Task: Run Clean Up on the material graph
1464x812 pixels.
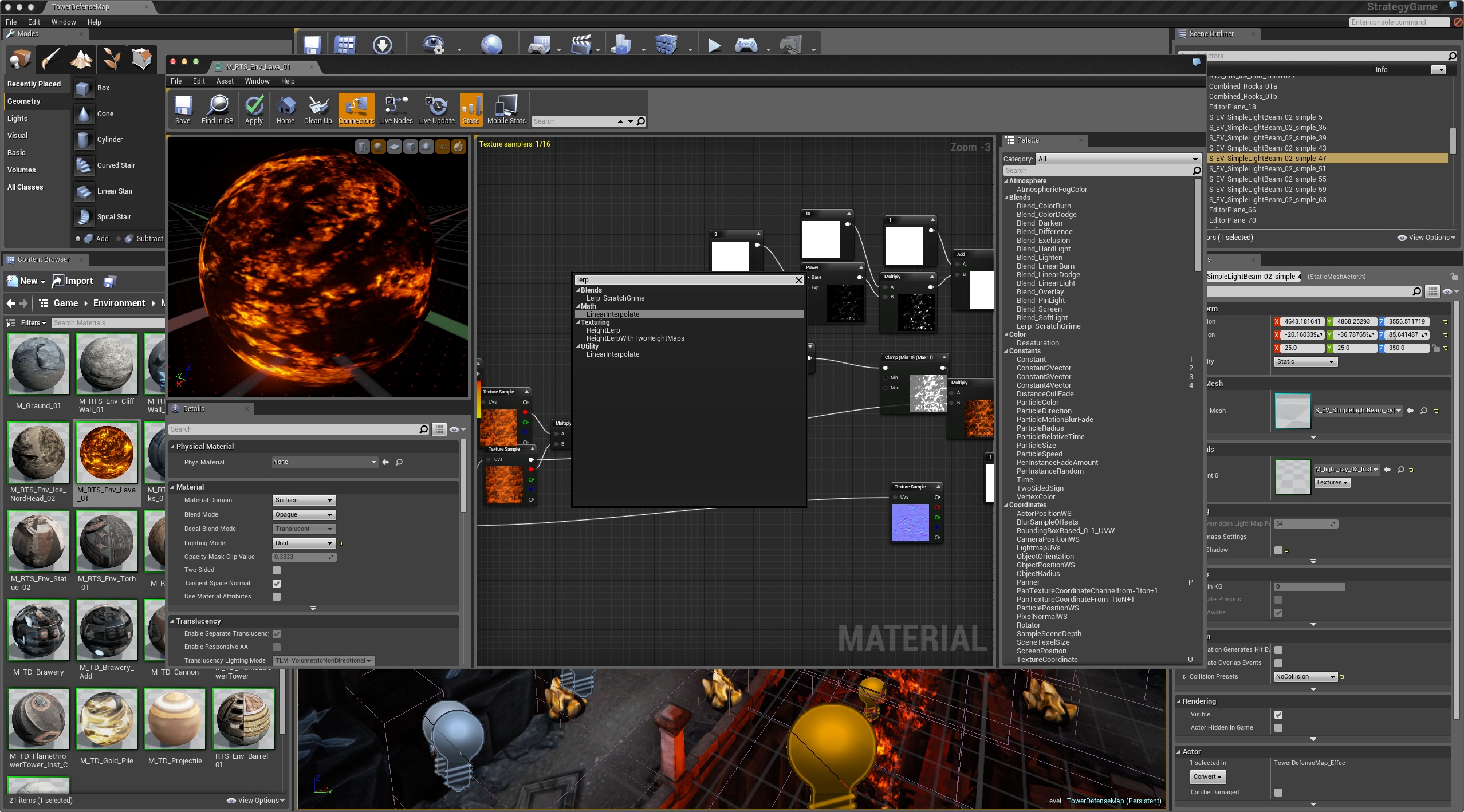Action: coord(318,109)
